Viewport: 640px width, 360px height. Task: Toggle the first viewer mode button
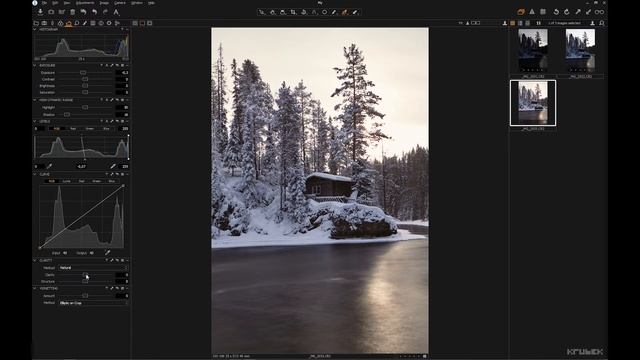tap(135, 23)
